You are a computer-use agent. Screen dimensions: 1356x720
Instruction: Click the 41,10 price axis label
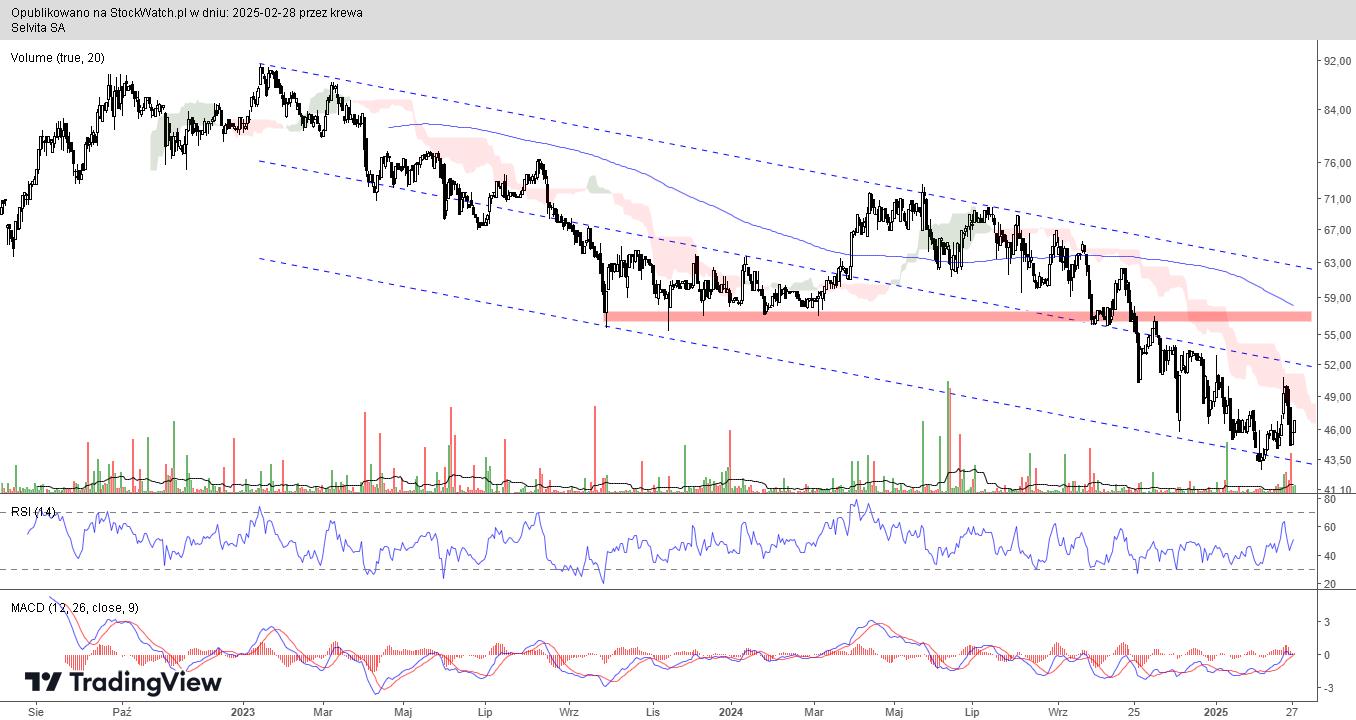click(1336, 488)
